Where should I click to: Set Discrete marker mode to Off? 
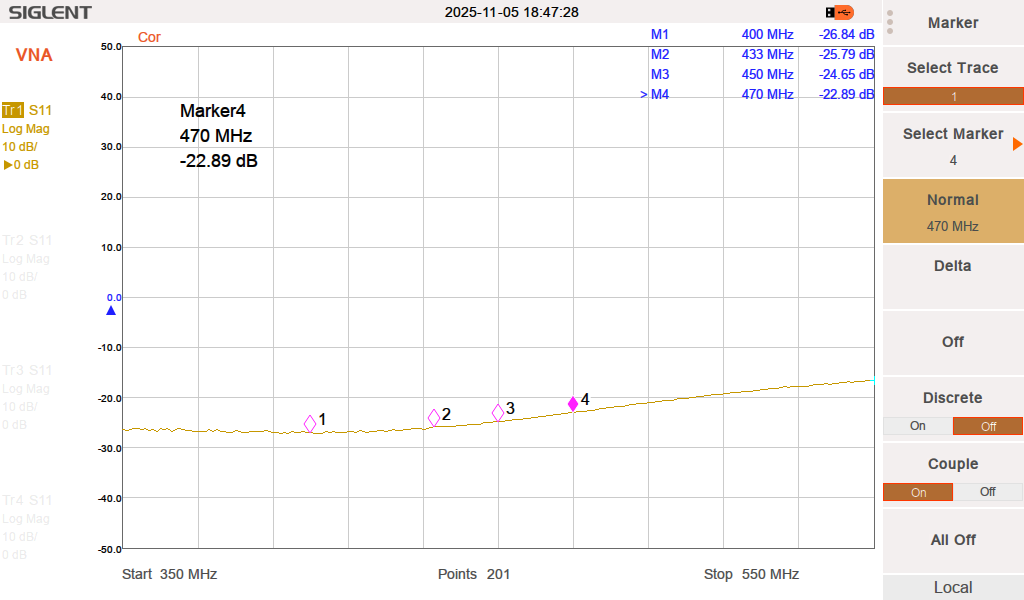[987, 426]
